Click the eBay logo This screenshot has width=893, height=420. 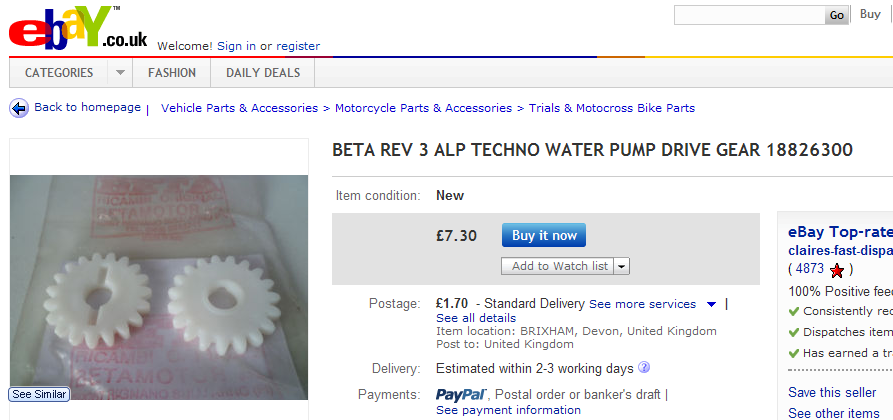(x=77, y=29)
